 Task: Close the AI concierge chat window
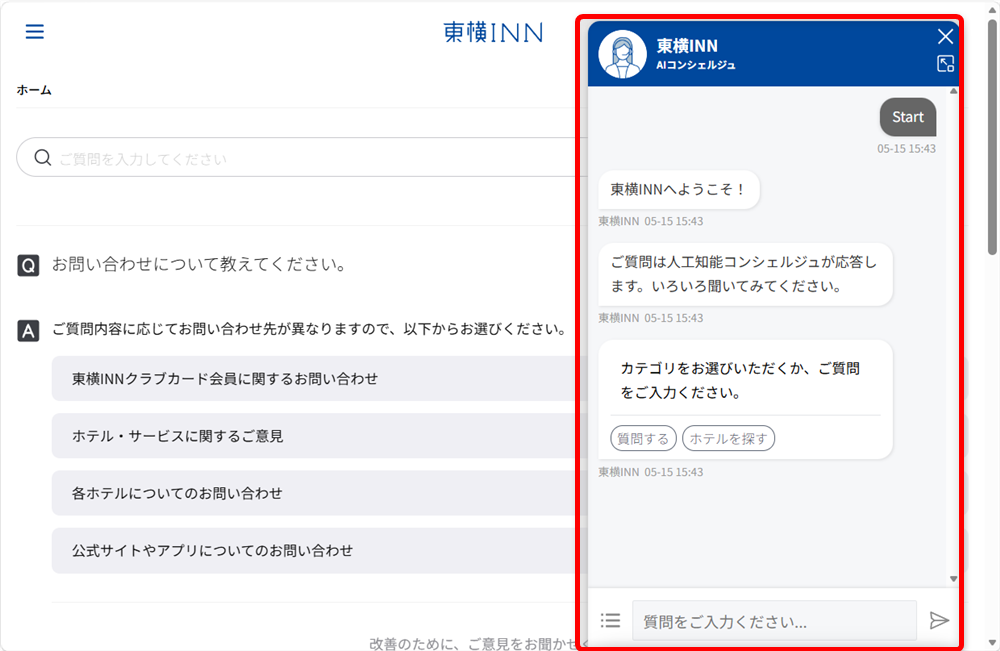coord(945,36)
